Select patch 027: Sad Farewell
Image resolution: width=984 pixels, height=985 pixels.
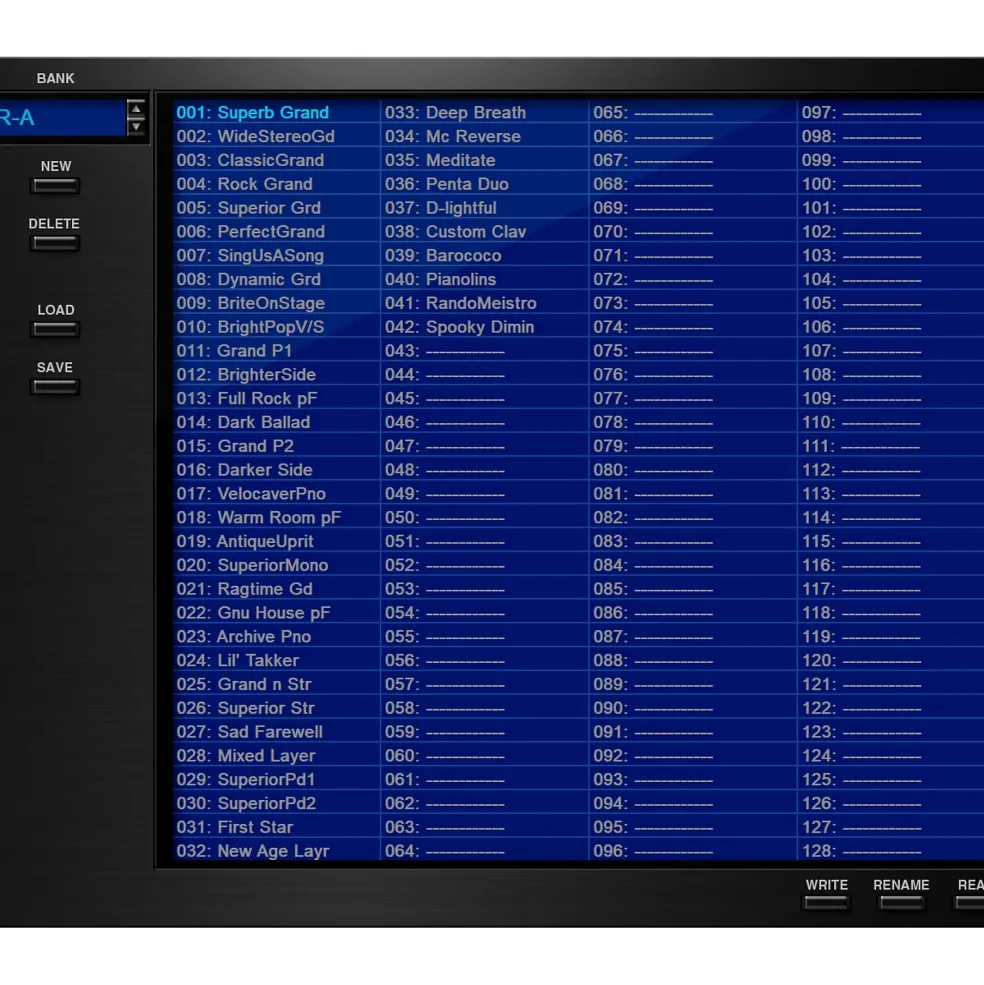click(x=276, y=732)
